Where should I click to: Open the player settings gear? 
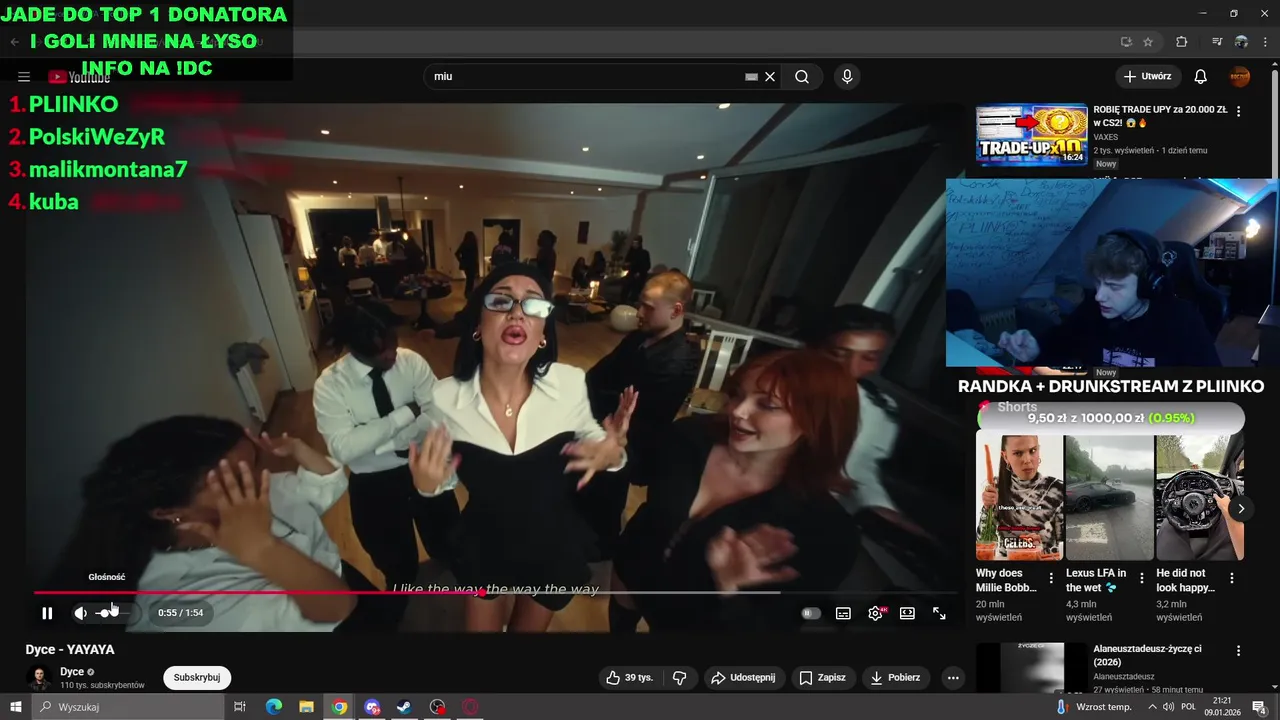coord(875,613)
